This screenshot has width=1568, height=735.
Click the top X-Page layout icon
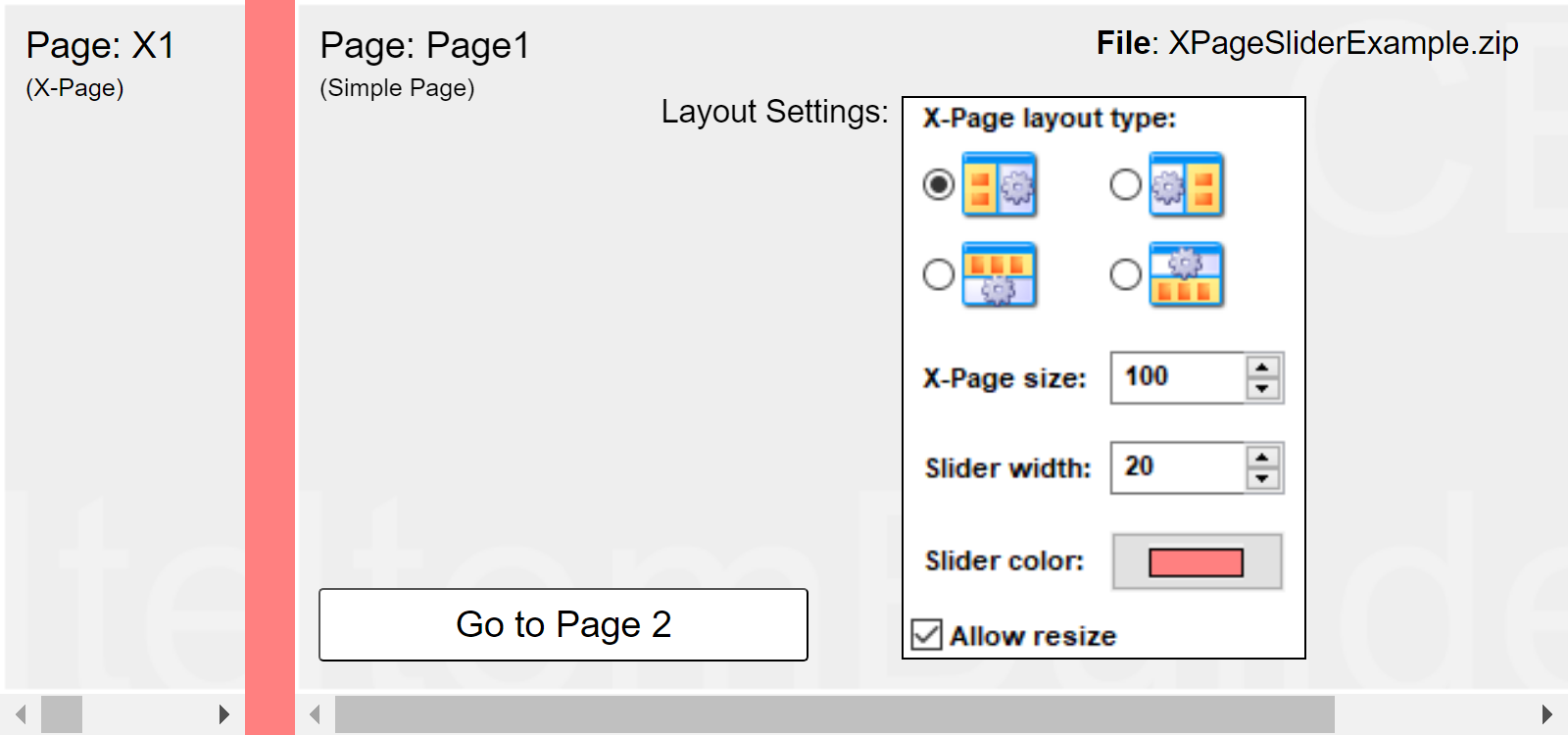[x=1000, y=274]
